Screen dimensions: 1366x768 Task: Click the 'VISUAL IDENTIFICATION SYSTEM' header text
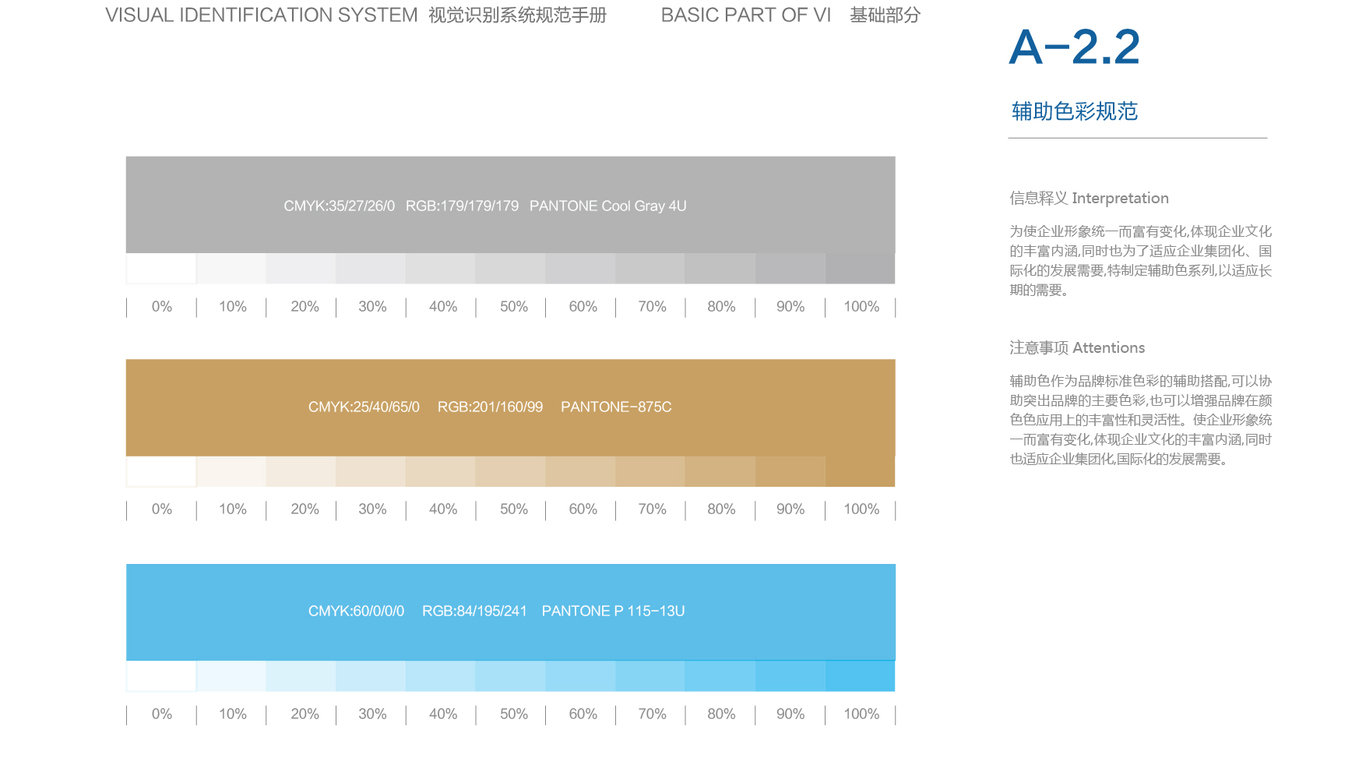coord(261,16)
